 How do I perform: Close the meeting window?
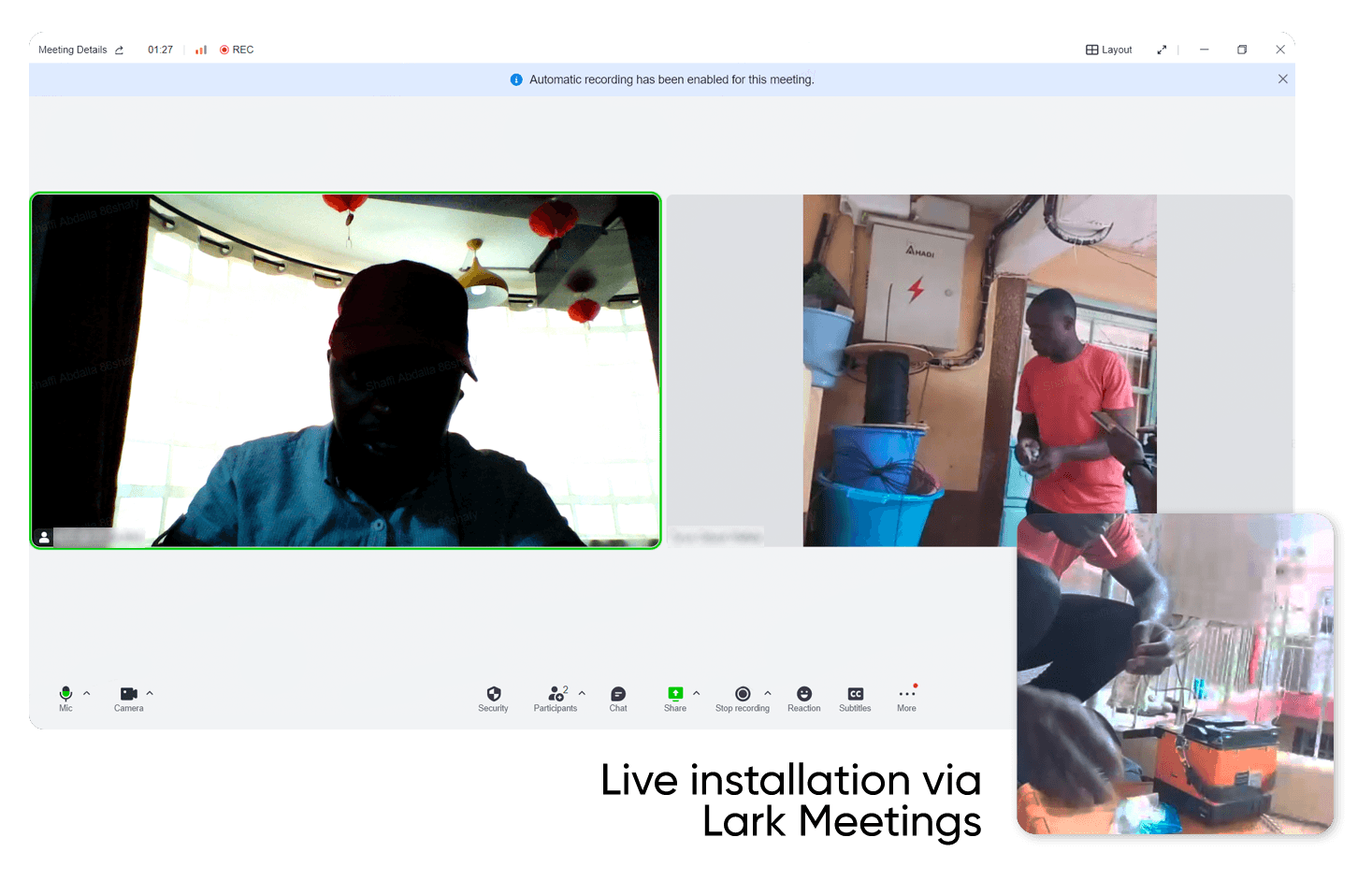1280,50
